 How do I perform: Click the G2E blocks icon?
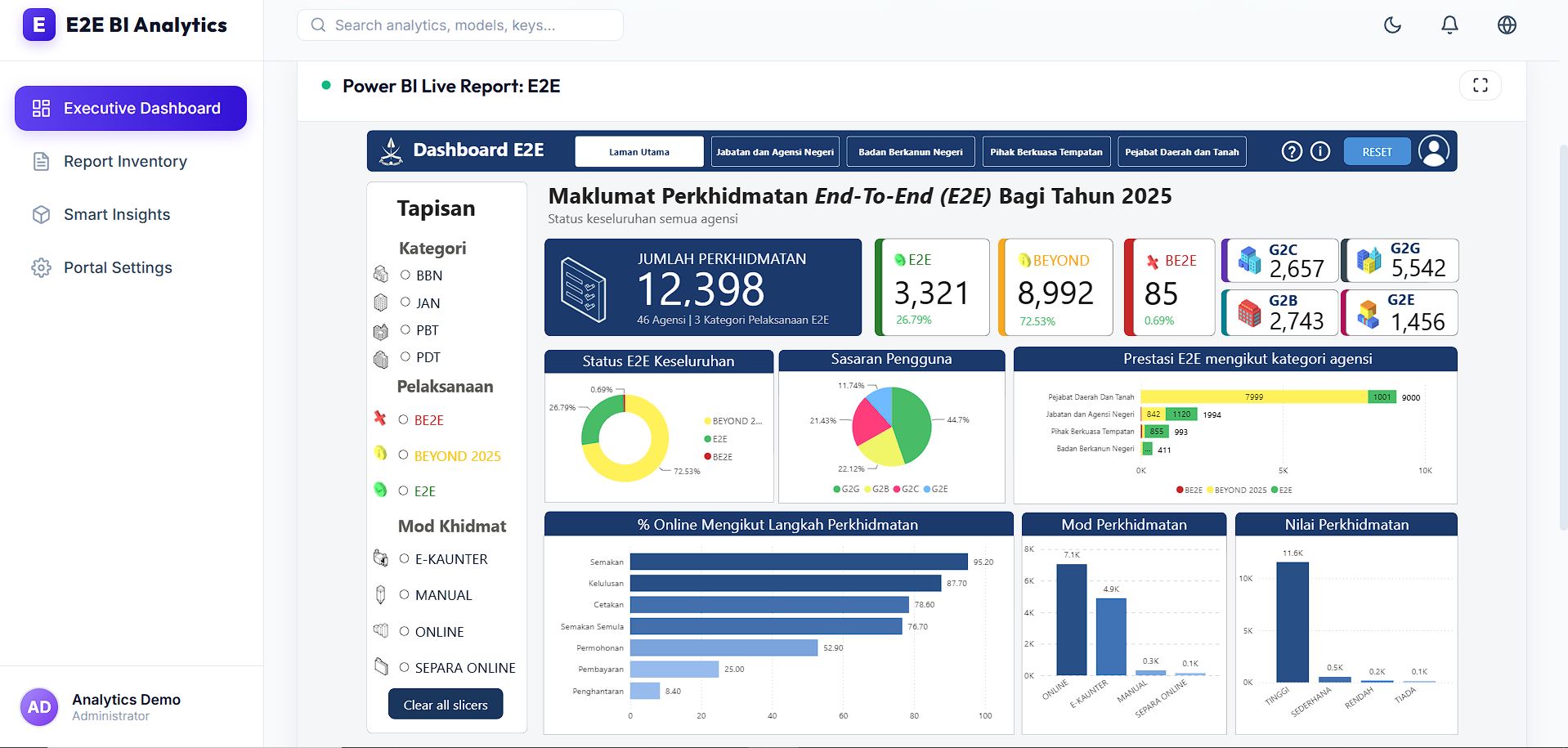(x=1369, y=313)
